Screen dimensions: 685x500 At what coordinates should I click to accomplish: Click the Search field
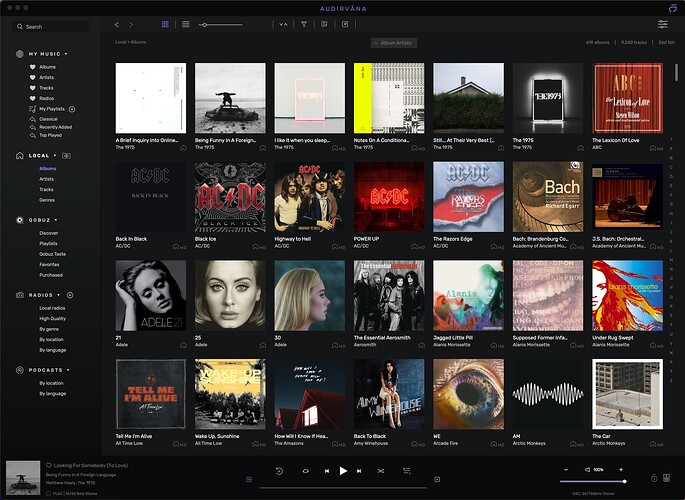52,27
